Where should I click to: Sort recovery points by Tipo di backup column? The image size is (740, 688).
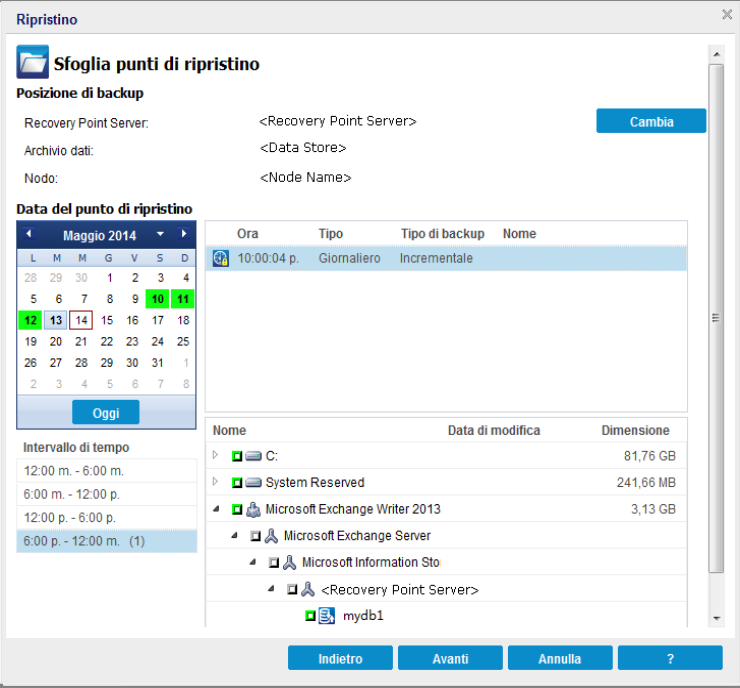pyautogui.click(x=443, y=234)
